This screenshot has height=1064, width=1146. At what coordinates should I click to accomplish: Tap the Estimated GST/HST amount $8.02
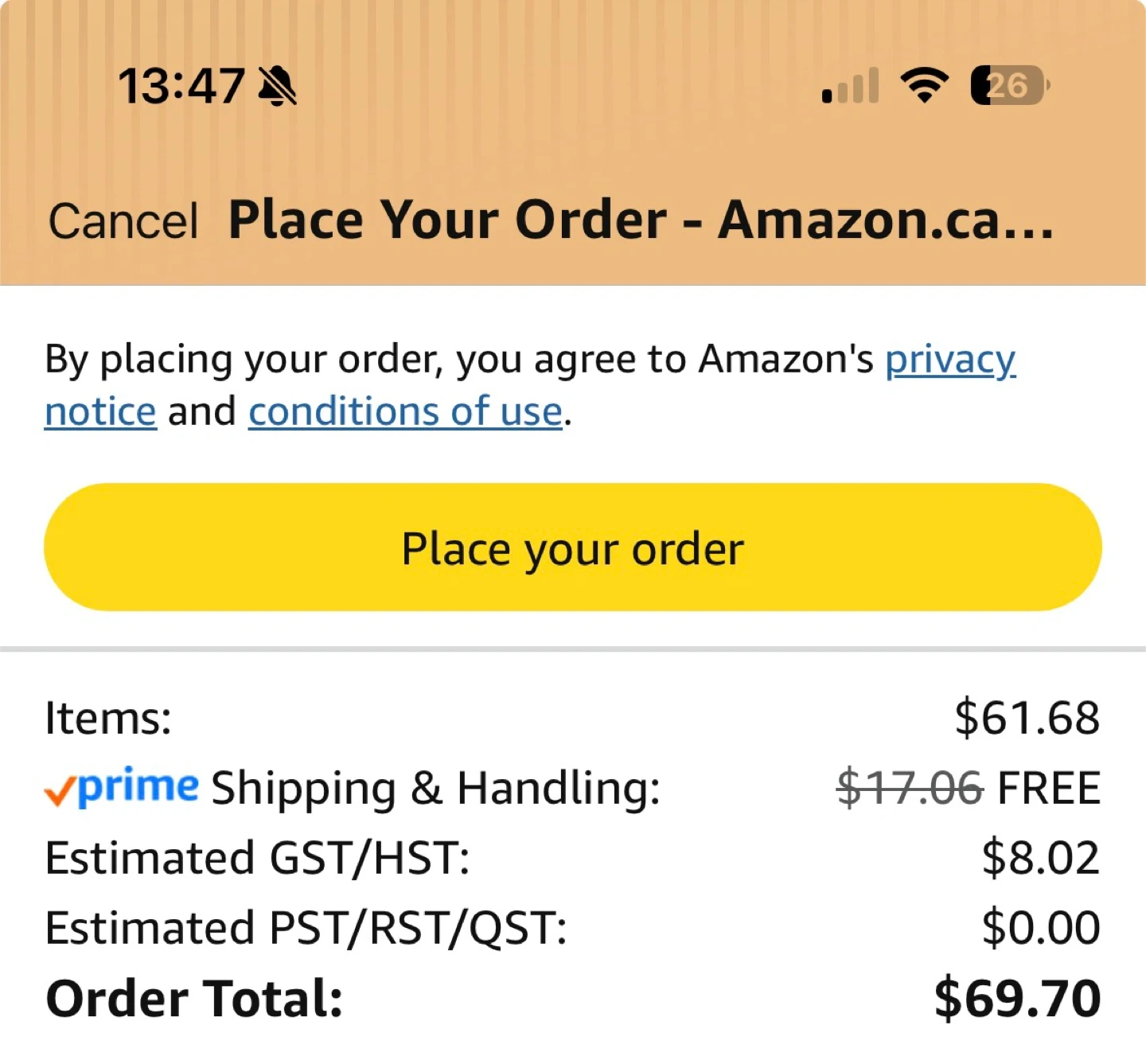point(1041,857)
